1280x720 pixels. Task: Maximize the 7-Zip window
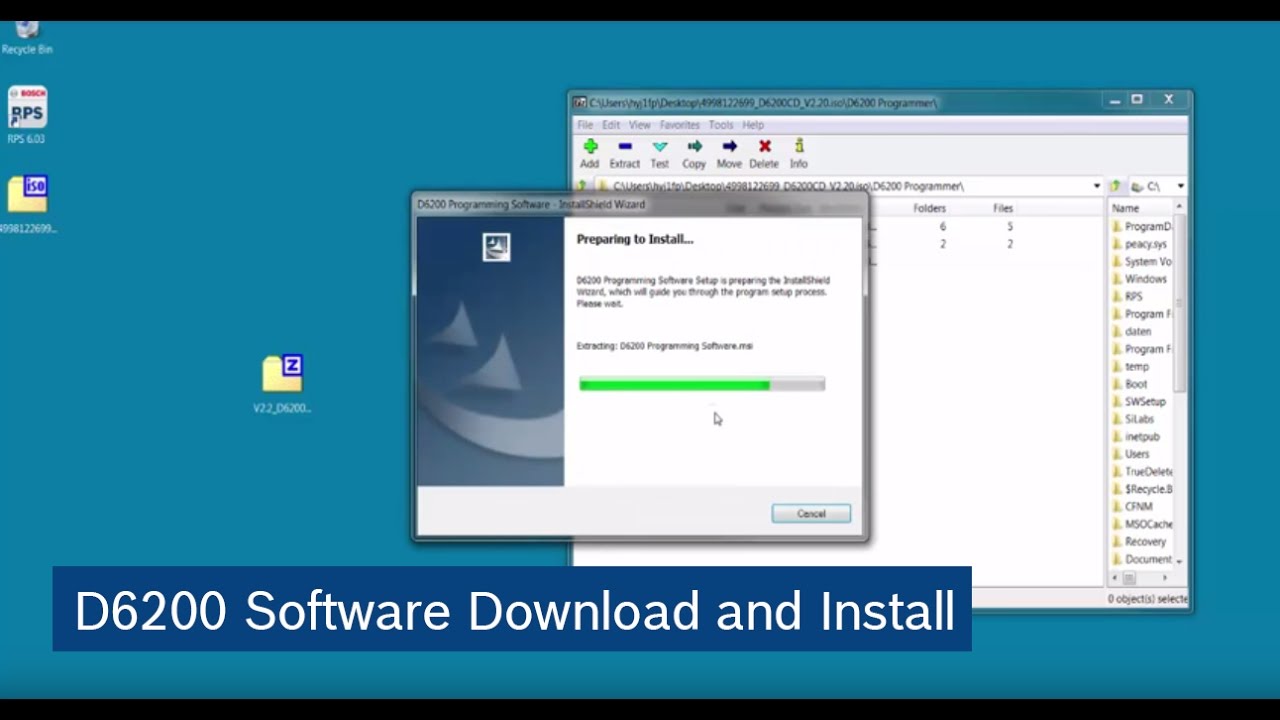(x=1137, y=100)
